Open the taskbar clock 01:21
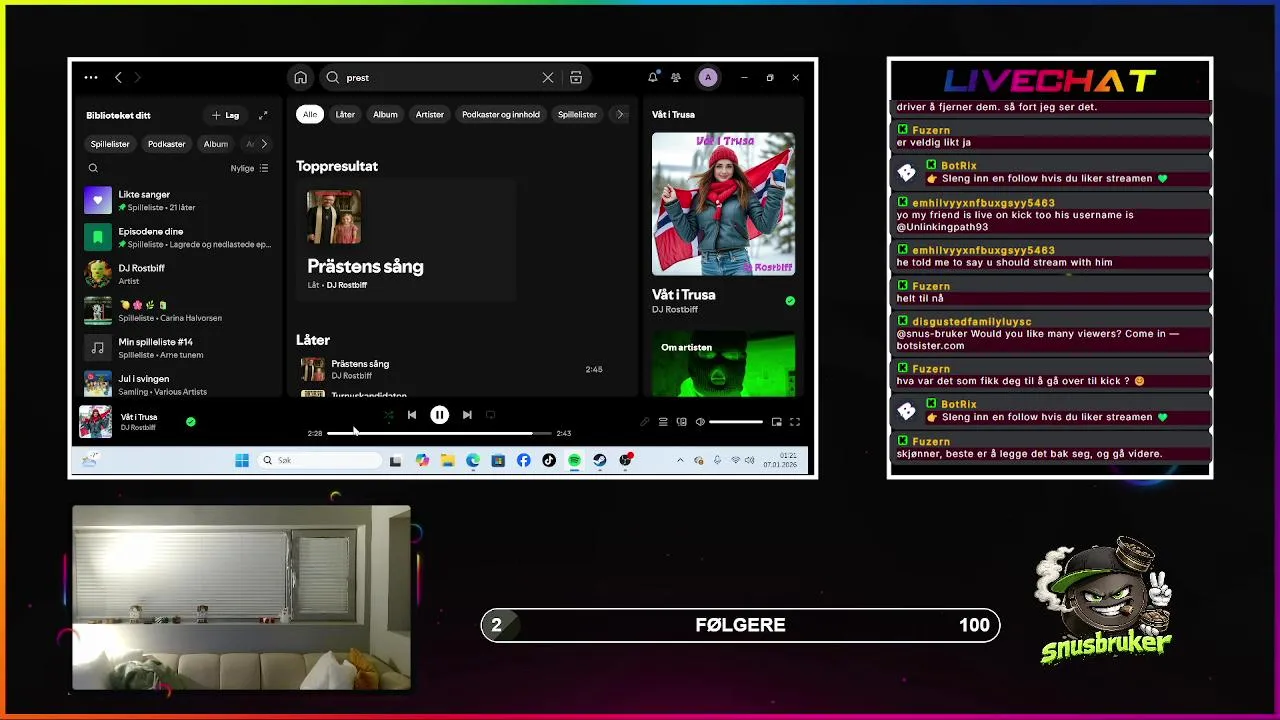 [x=780, y=460]
